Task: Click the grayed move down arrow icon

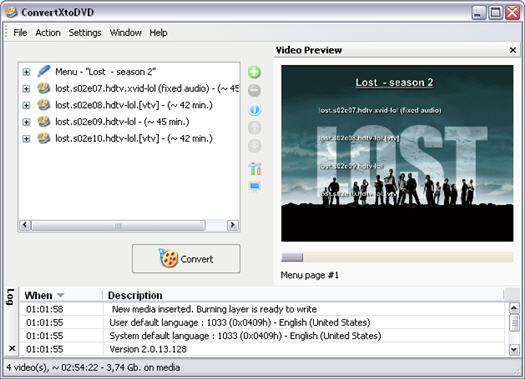Action: tap(254, 146)
